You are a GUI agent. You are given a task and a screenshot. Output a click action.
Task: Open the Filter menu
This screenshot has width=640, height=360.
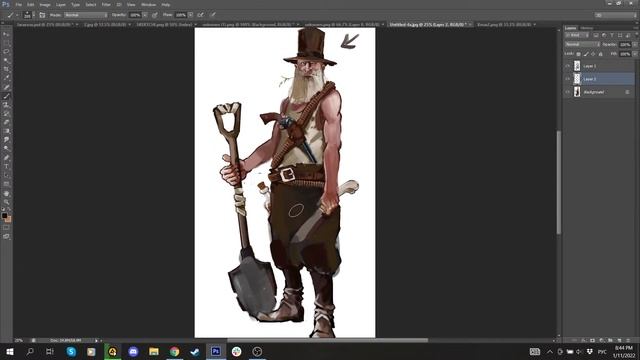pos(106,4)
